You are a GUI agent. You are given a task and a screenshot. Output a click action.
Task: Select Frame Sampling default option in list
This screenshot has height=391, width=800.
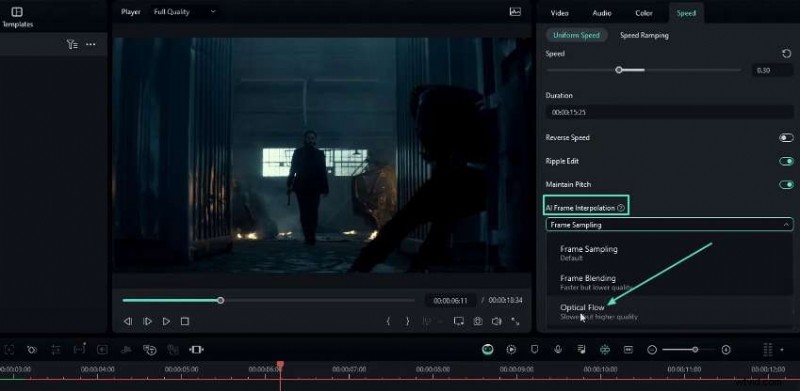669,252
